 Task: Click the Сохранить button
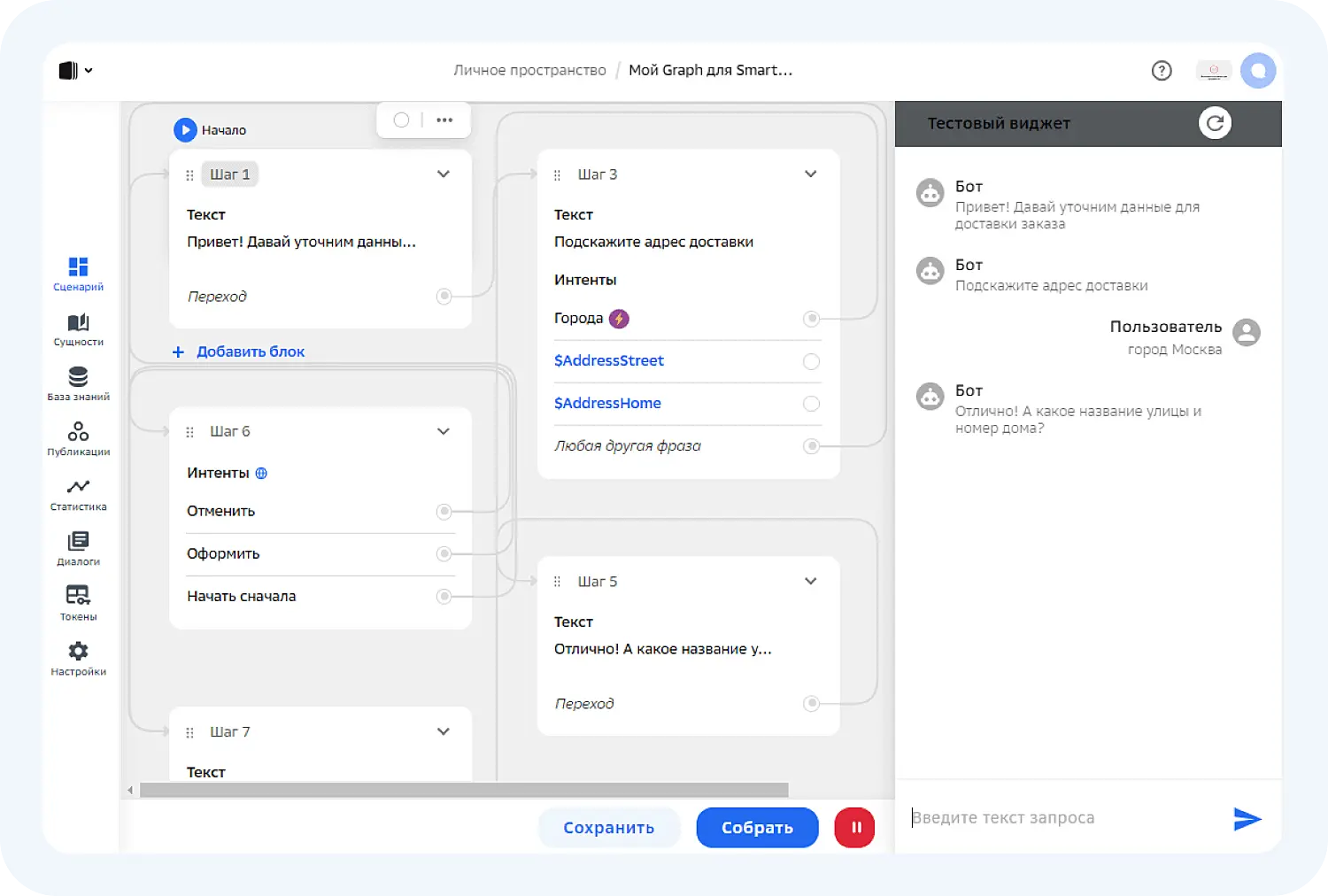point(608,828)
